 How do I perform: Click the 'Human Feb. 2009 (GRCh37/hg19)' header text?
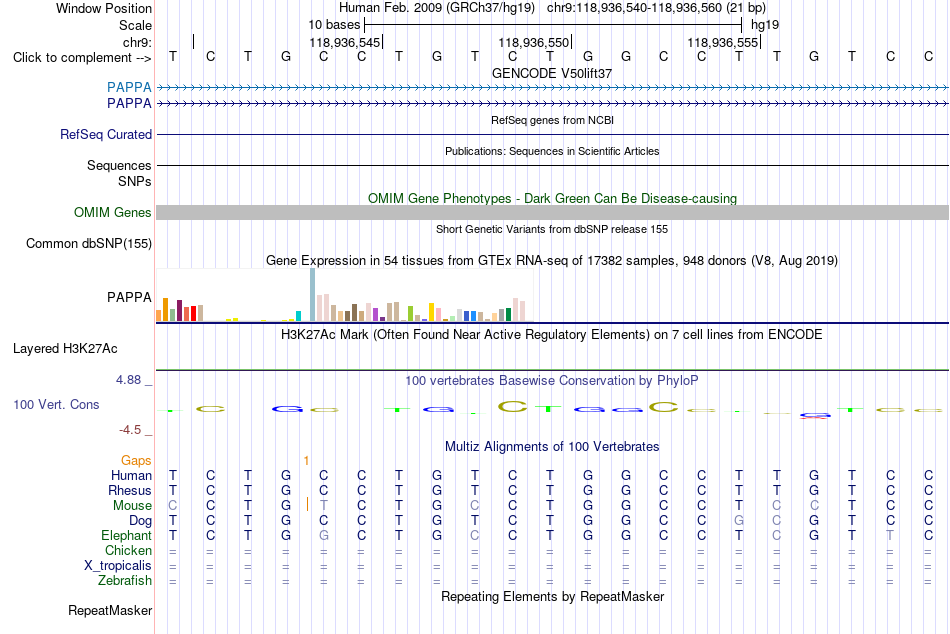[437, 8]
